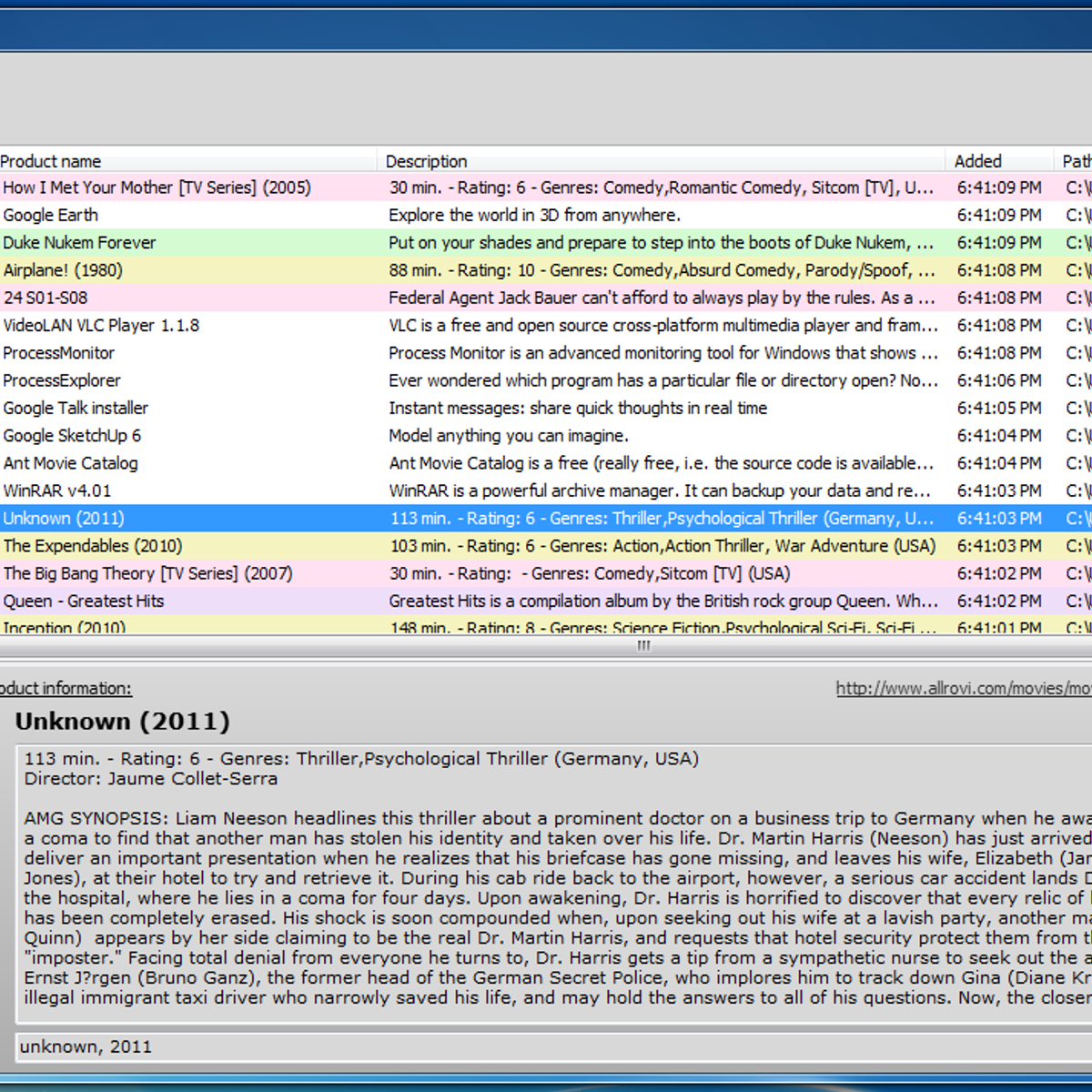Click the '6:41:06 PM' added time

[999, 380]
